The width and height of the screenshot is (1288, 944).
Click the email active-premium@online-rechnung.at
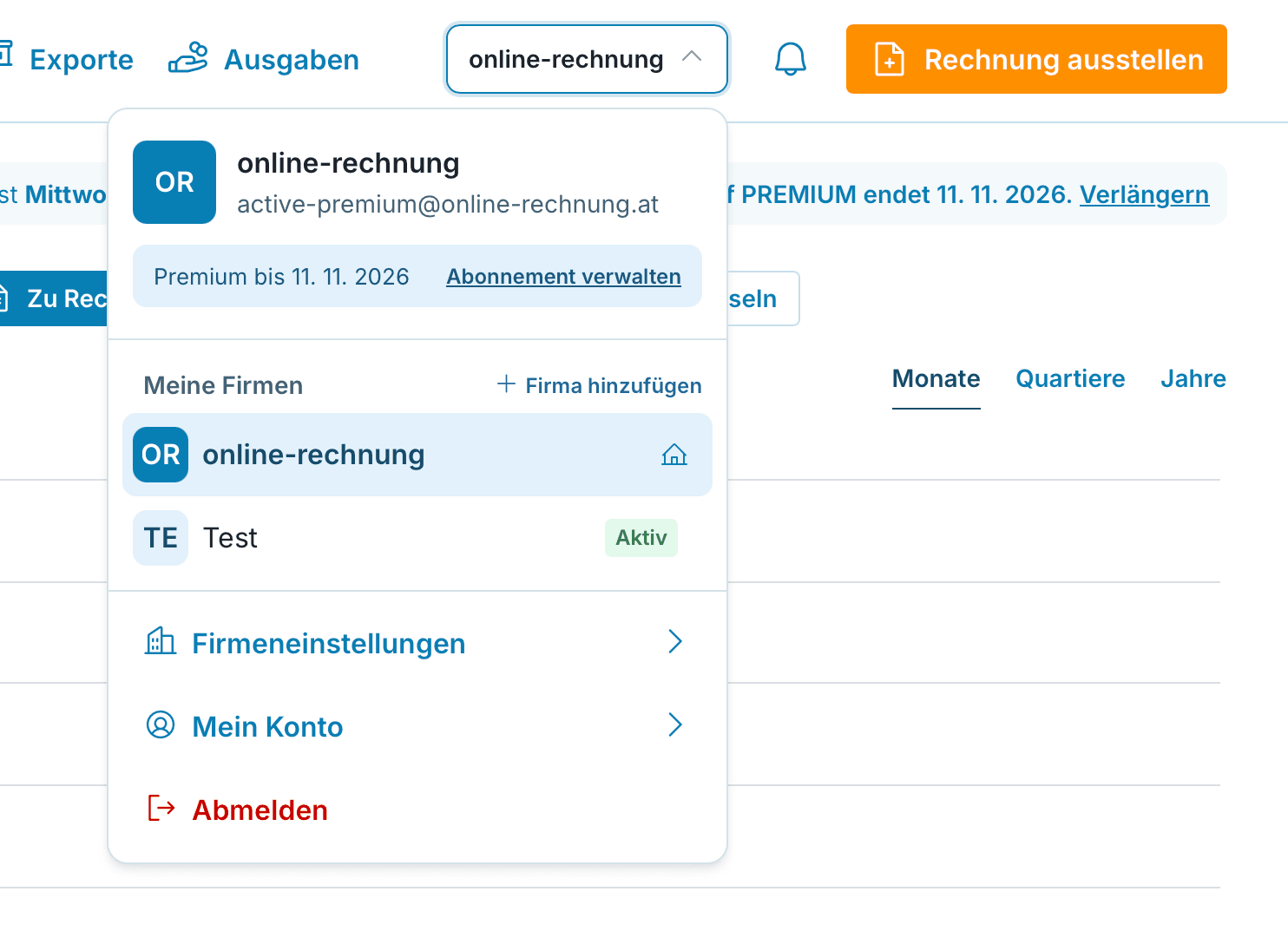448,204
